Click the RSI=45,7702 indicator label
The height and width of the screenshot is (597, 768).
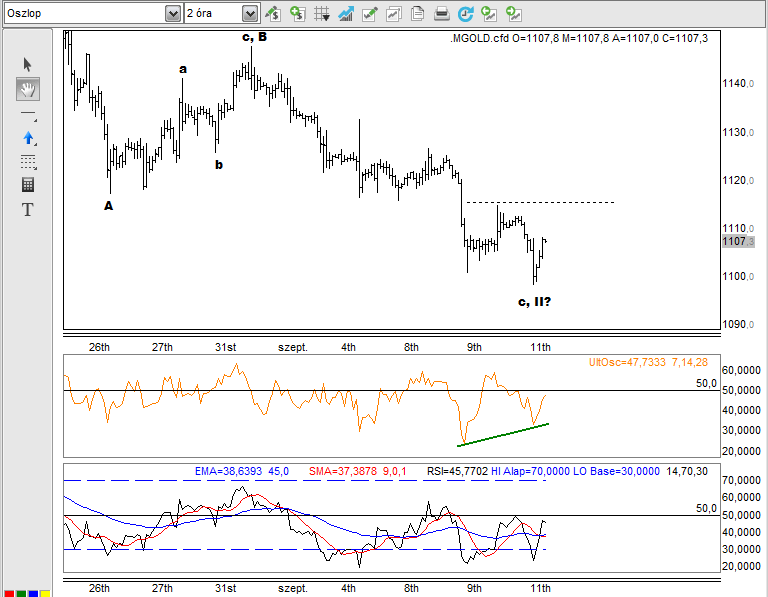457,471
